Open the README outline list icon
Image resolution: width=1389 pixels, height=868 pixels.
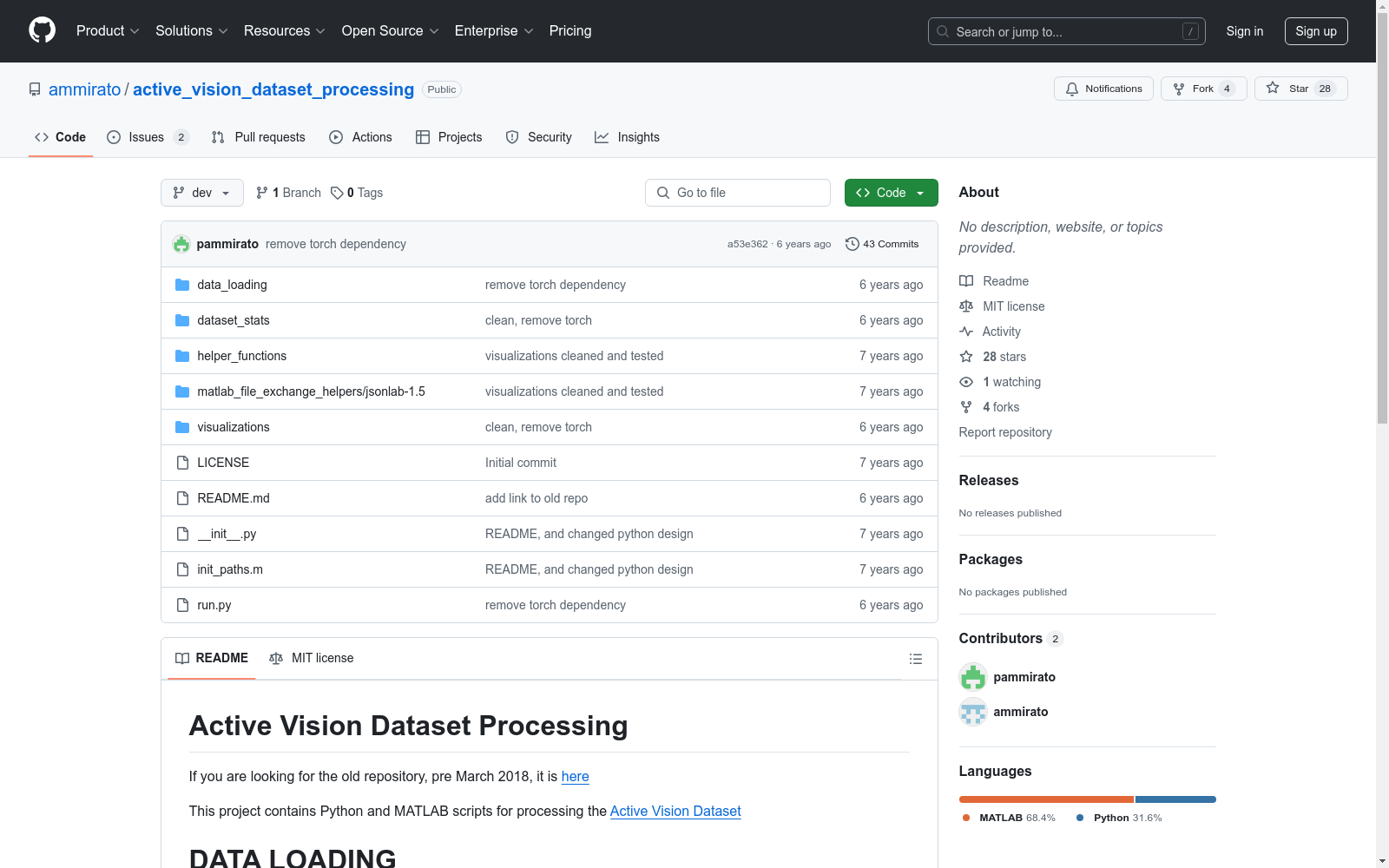point(915,659)
